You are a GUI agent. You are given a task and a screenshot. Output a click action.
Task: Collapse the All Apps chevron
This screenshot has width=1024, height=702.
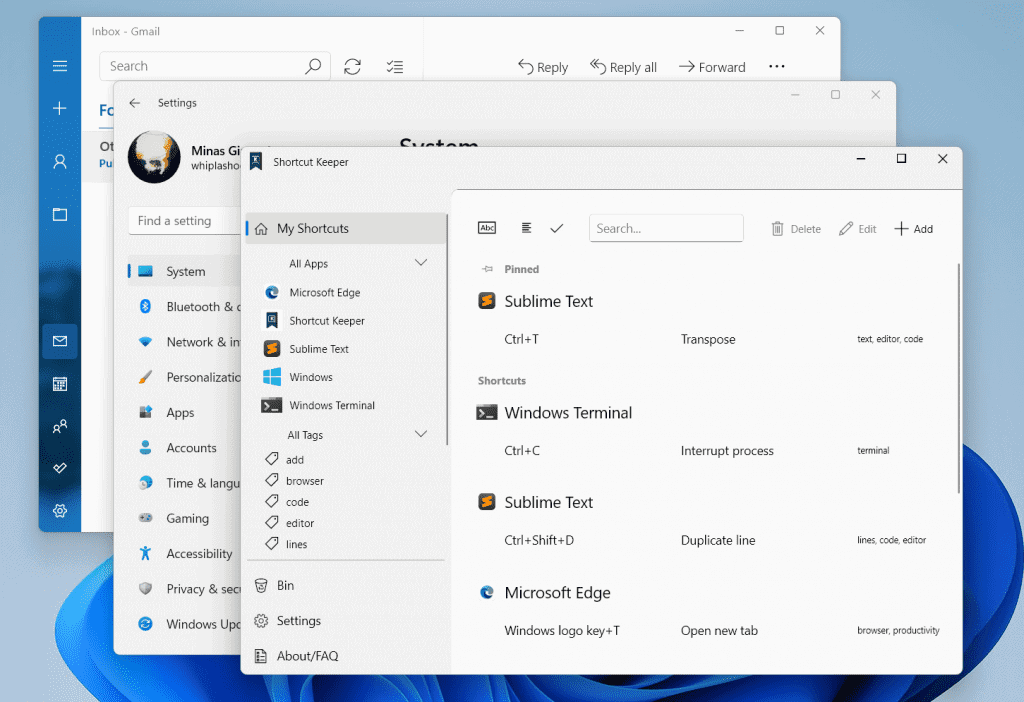click(x=421, y=263)
